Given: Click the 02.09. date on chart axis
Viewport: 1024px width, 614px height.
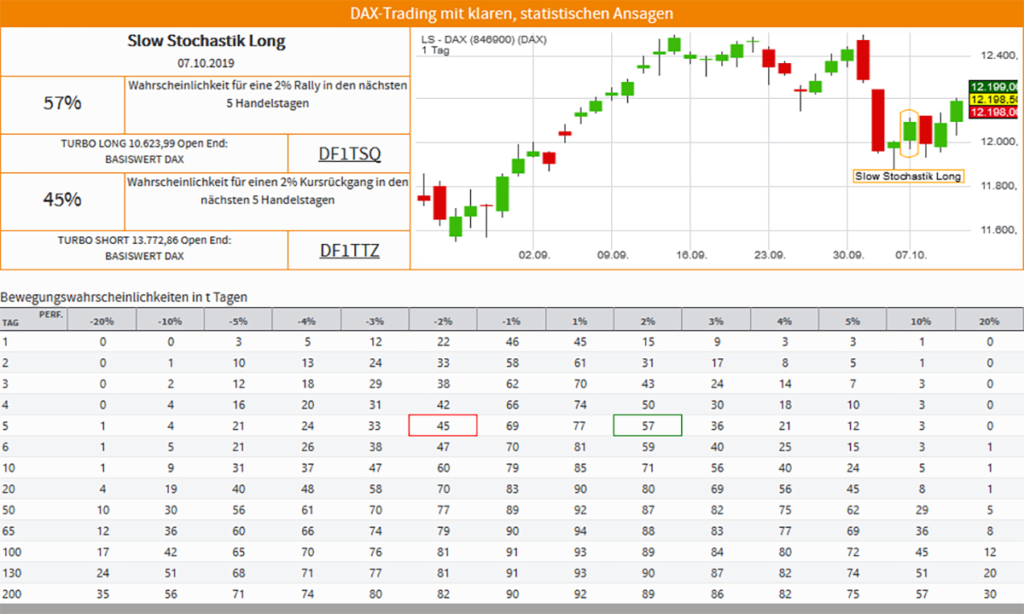Looking at the screenshot, I should pos(534,255).
